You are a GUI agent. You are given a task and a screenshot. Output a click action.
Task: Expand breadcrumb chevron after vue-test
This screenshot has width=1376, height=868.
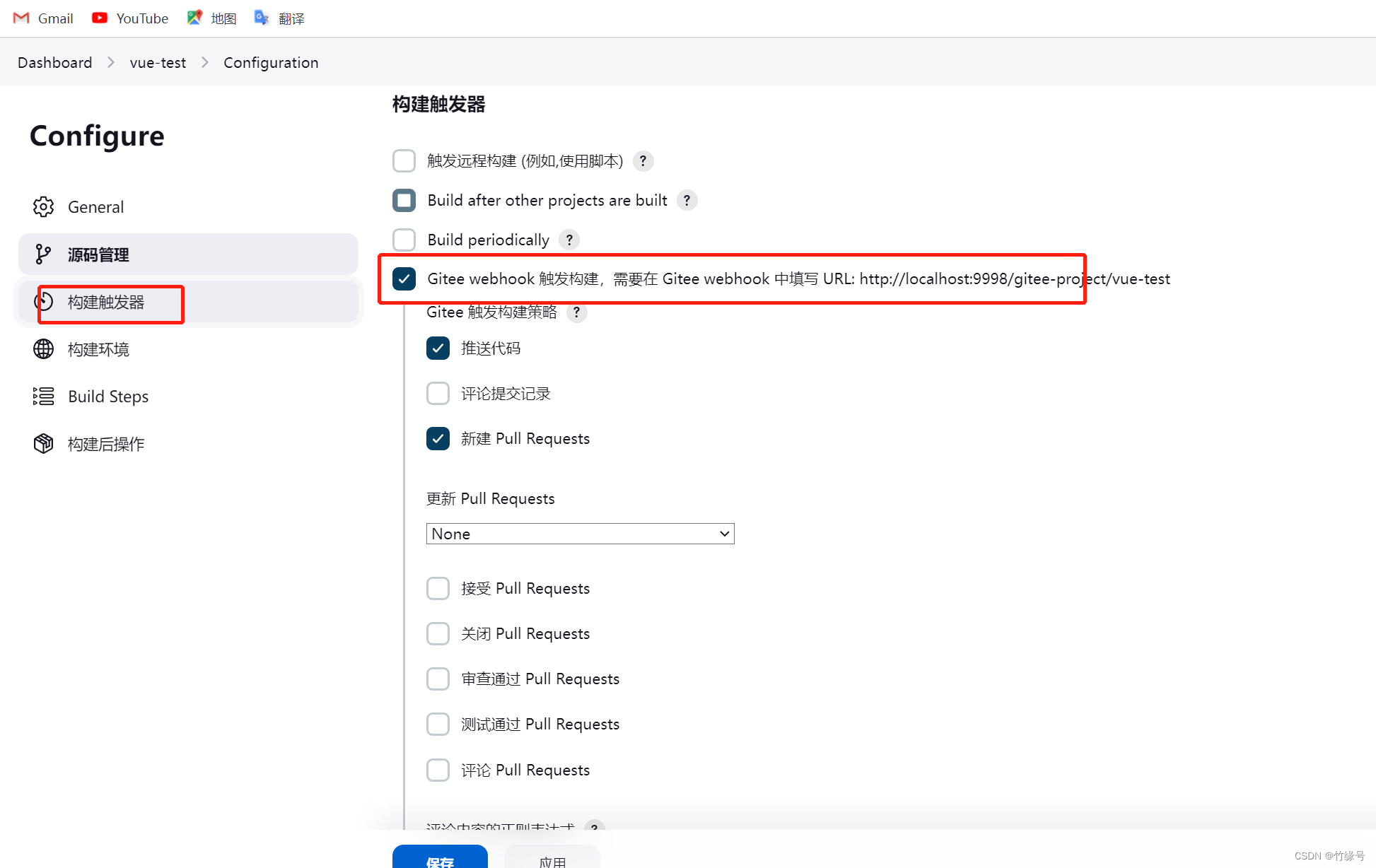point(205,63)
